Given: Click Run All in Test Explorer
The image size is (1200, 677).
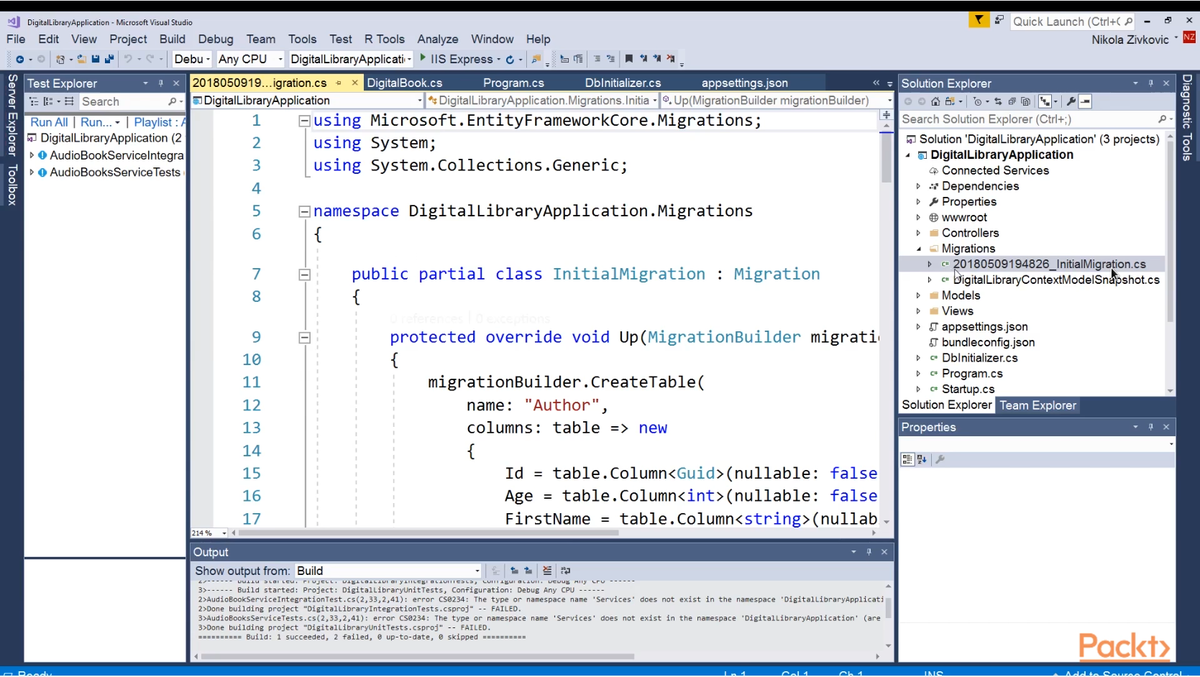Looking at the screenshot, I should pos(49,122).
